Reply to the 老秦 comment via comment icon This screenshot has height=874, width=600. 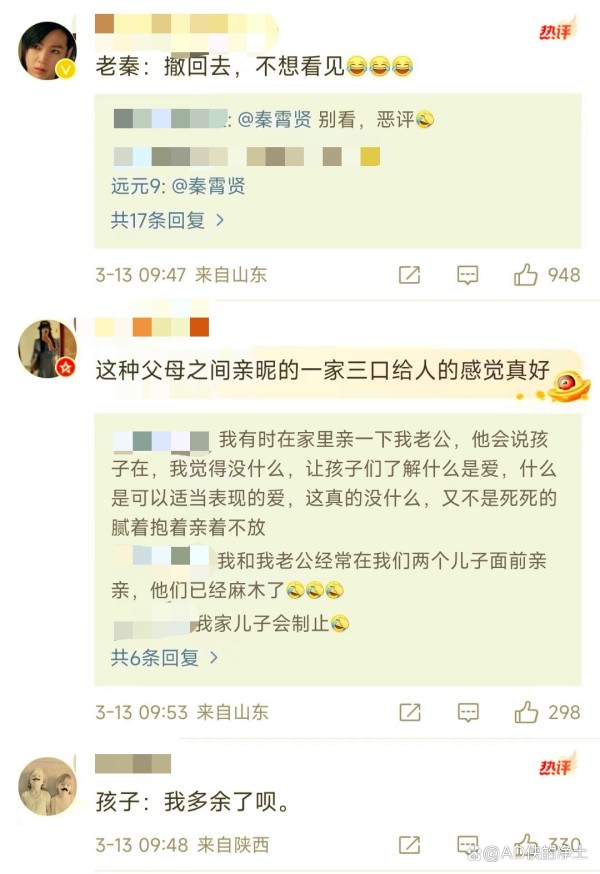pos(467,275)
